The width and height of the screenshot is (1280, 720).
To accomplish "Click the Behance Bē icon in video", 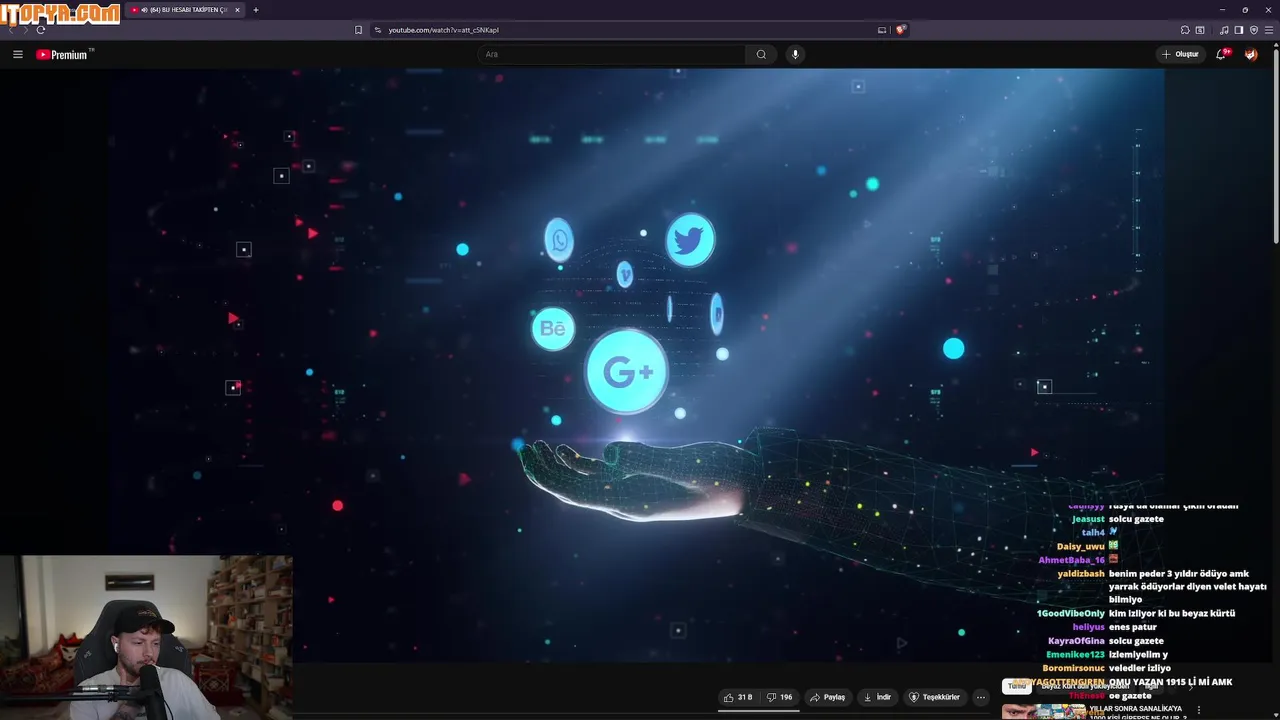I will [x=553, y=329].
